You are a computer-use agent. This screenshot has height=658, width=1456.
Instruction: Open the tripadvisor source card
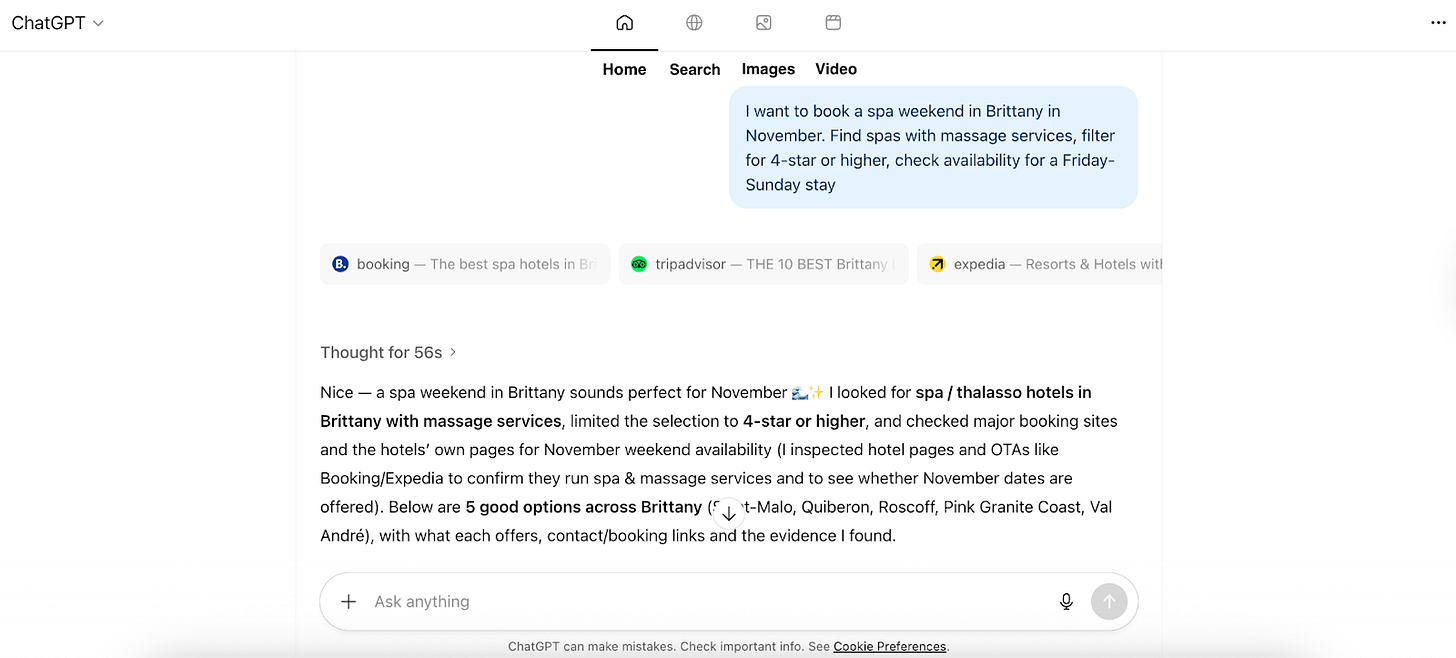[764, 264]
